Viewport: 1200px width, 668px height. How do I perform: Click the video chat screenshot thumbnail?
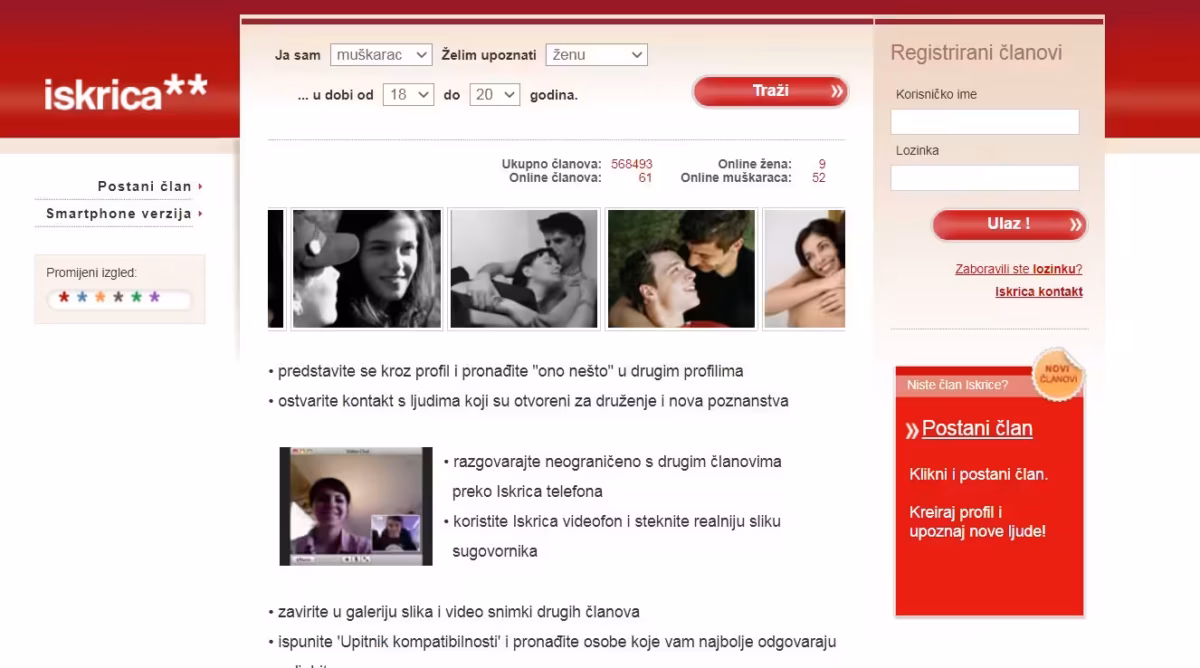(x=356, y=506)
